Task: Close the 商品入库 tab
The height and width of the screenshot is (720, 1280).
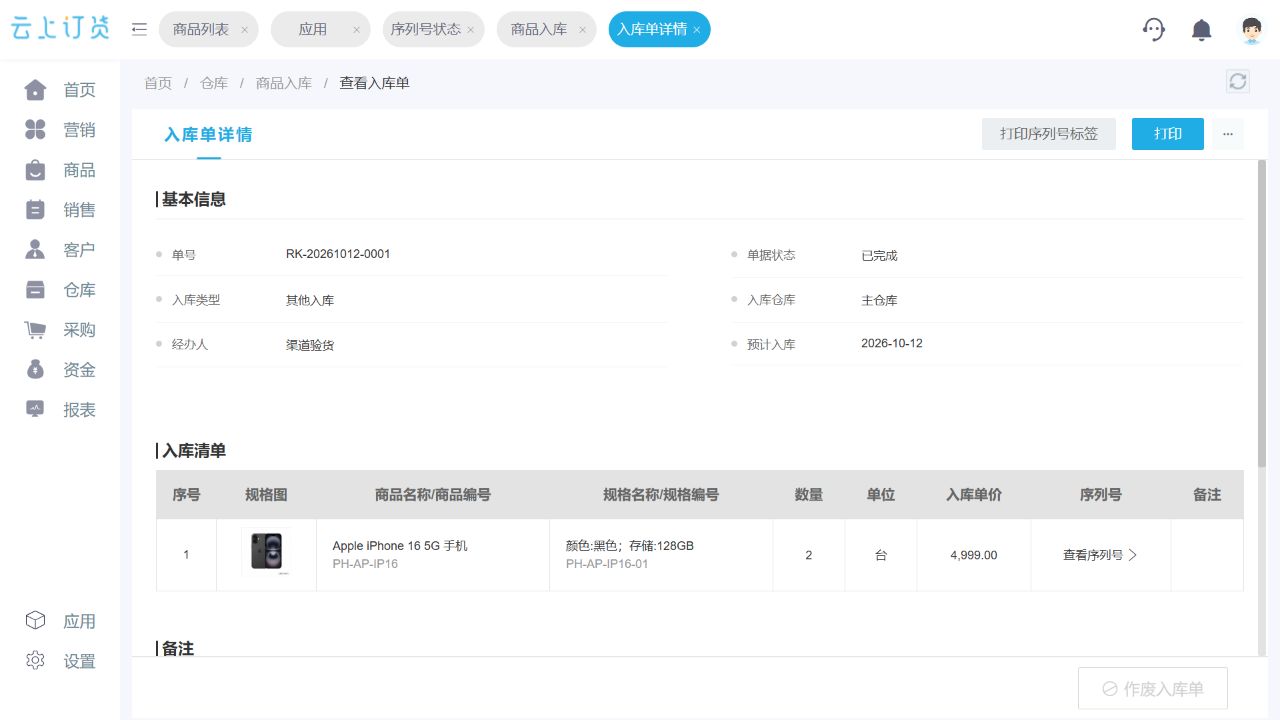Action: pyautogui.click(x=582, y=30)
